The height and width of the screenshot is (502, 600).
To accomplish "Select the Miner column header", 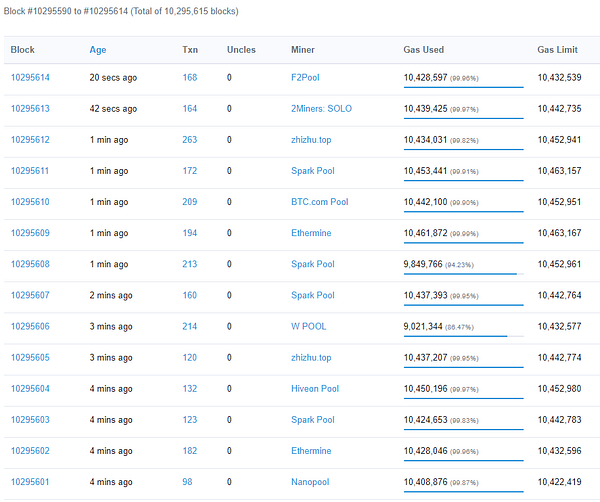I will tap(303, 50).
